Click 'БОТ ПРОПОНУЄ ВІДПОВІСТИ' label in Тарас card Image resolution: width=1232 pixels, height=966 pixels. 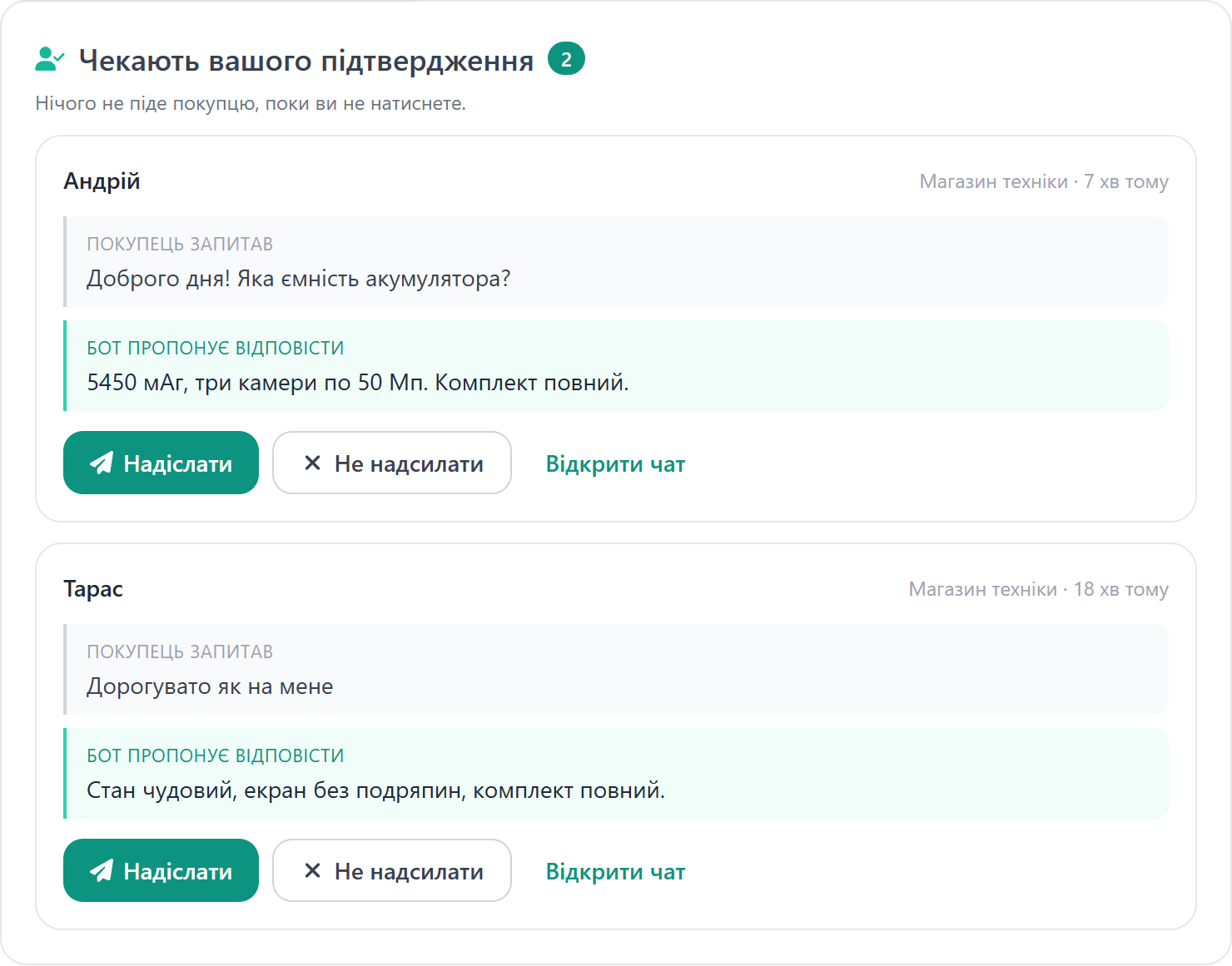pyautogui.click(x=216, y=755)
